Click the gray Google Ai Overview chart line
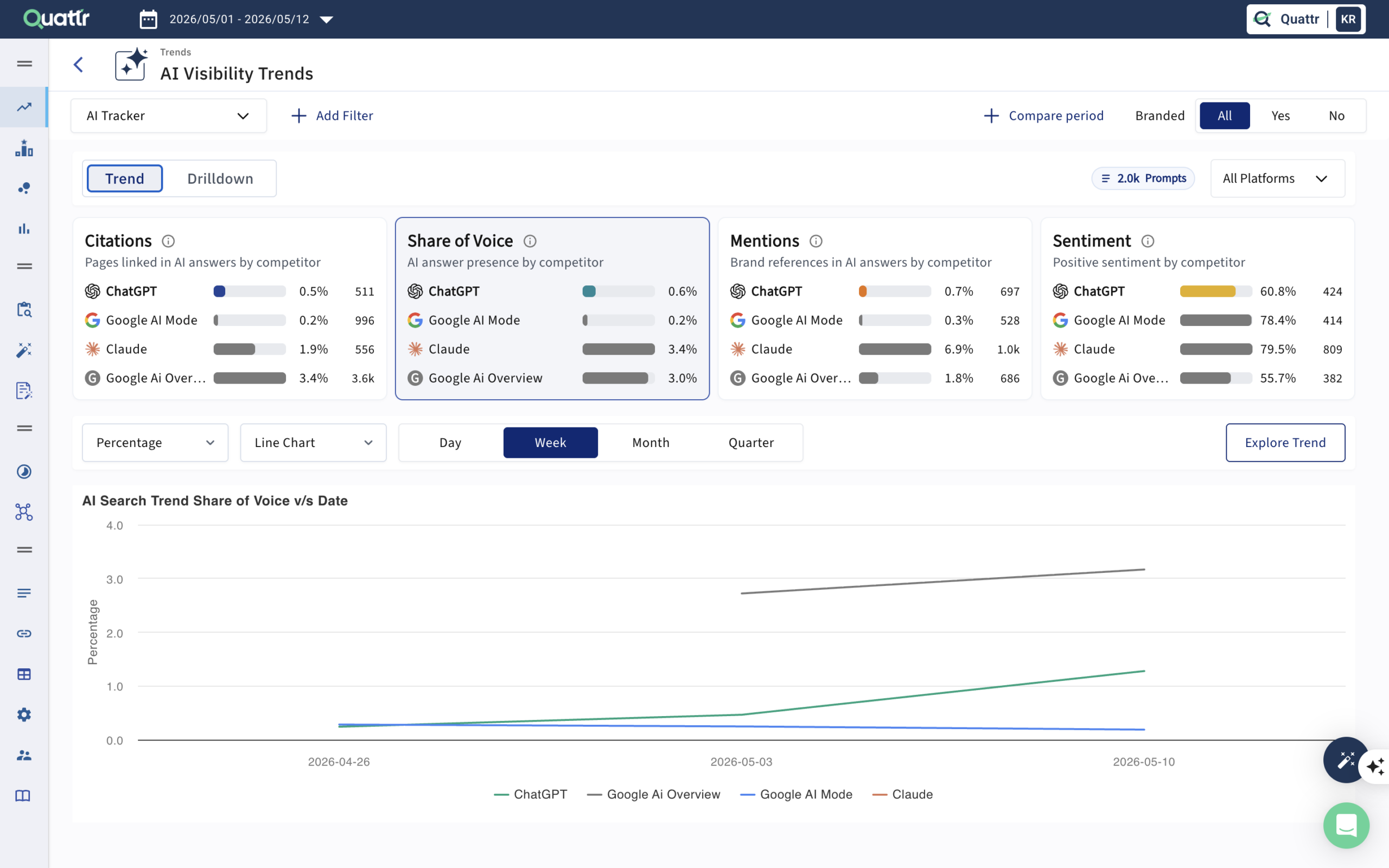Viewport: 1389px width, 868px height. pyautogui.click(x=942, y=582)
